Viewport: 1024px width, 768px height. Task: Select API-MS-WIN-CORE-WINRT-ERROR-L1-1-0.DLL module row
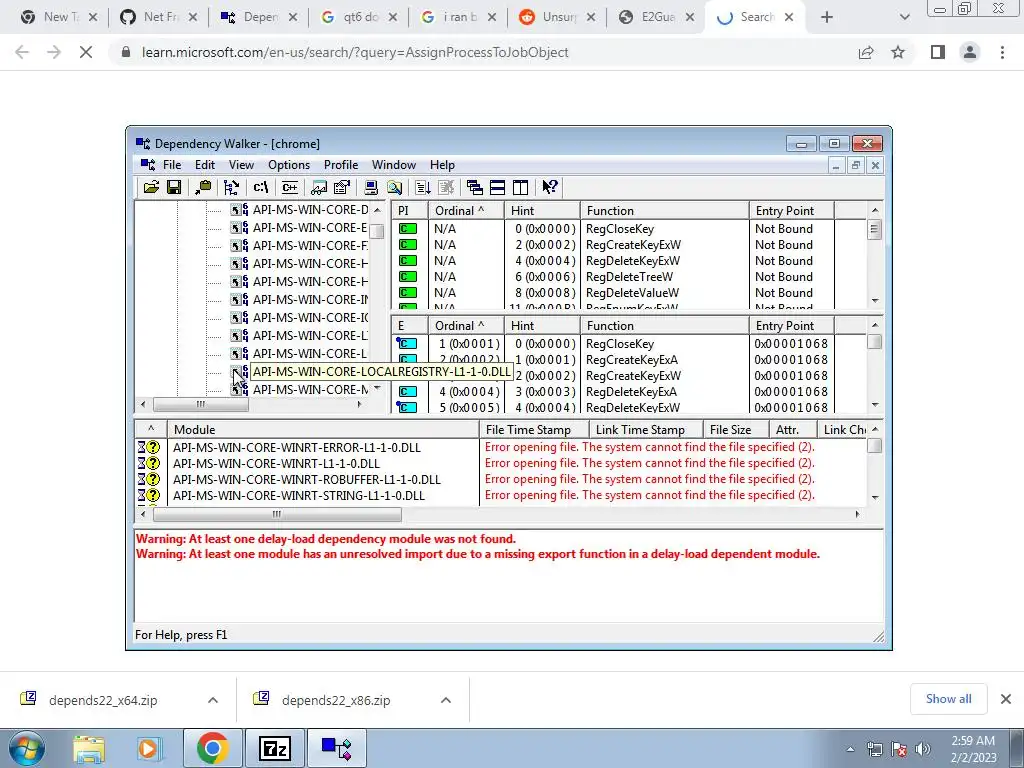[500, 447]
